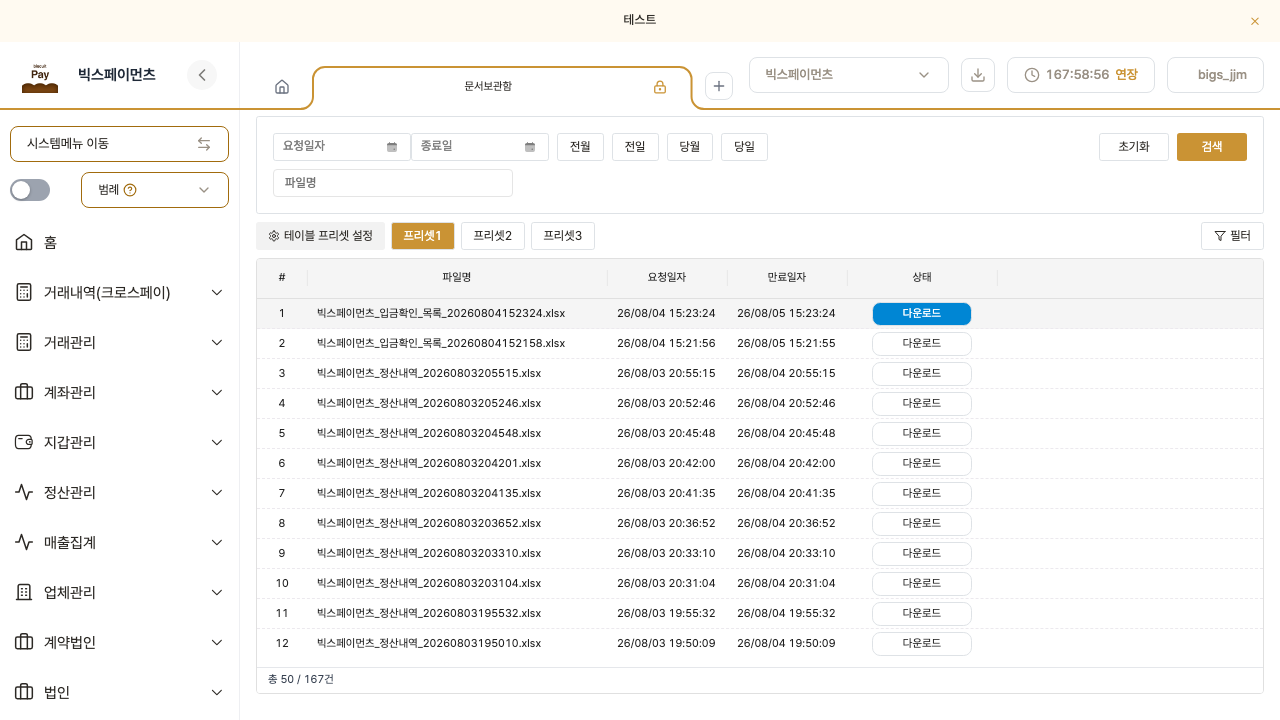This screenshot has height=720, width=1280.
Task: Open the 필터 filter button
Action: [x=1232, y=236]
